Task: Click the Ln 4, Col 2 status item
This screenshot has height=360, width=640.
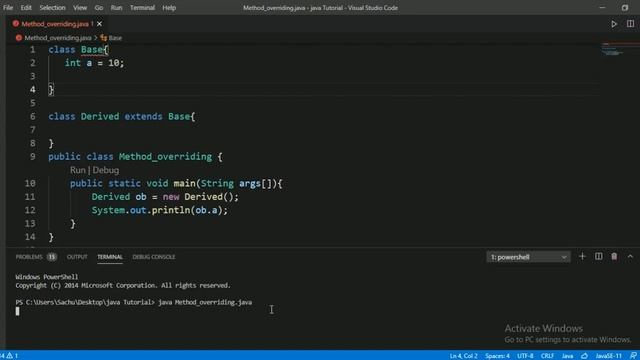Action: pyautogui.click(x=463, y=356)
